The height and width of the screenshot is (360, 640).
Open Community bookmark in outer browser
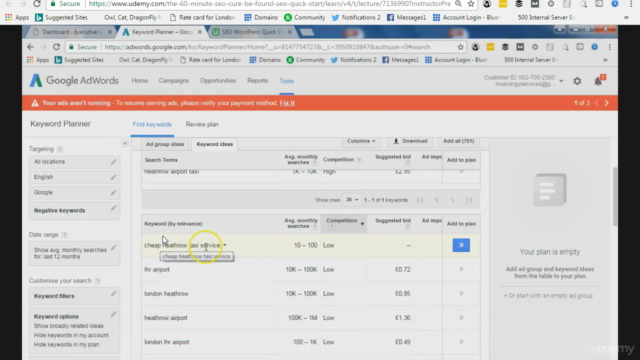[x=304, y=18]
